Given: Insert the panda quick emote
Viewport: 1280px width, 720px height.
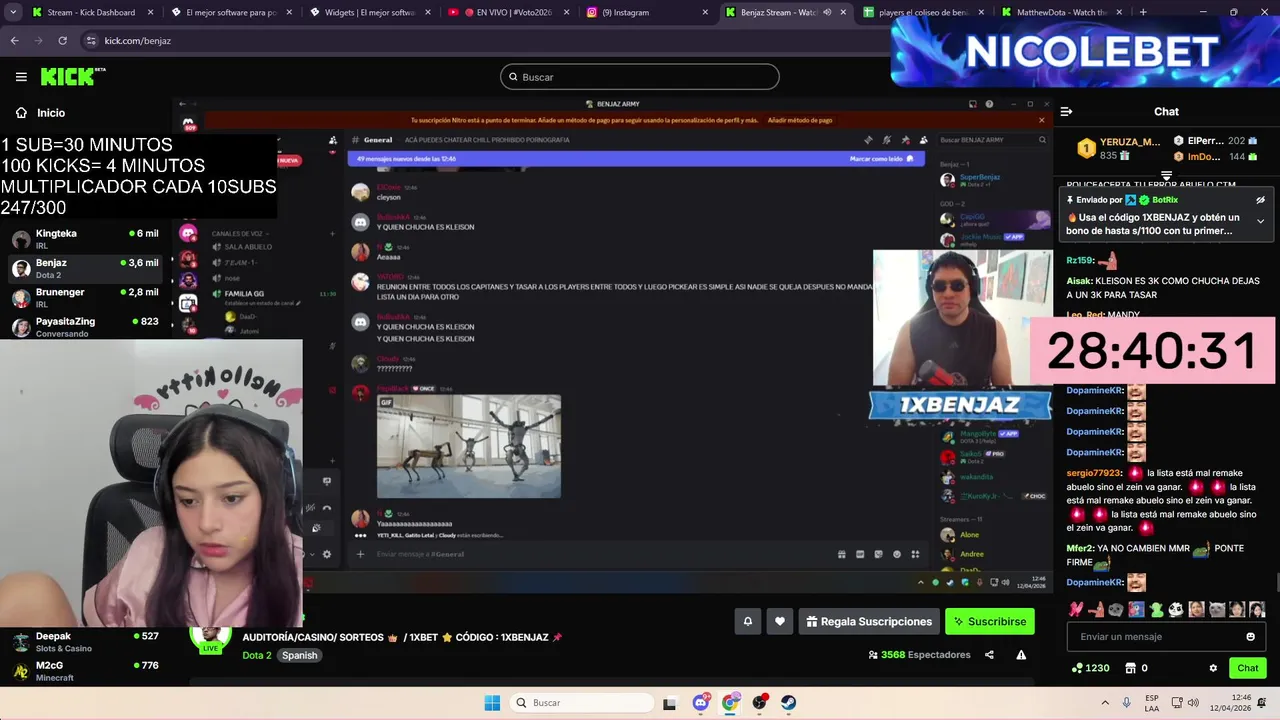Looking at the screenshot, I should (x=1176, y=609).
